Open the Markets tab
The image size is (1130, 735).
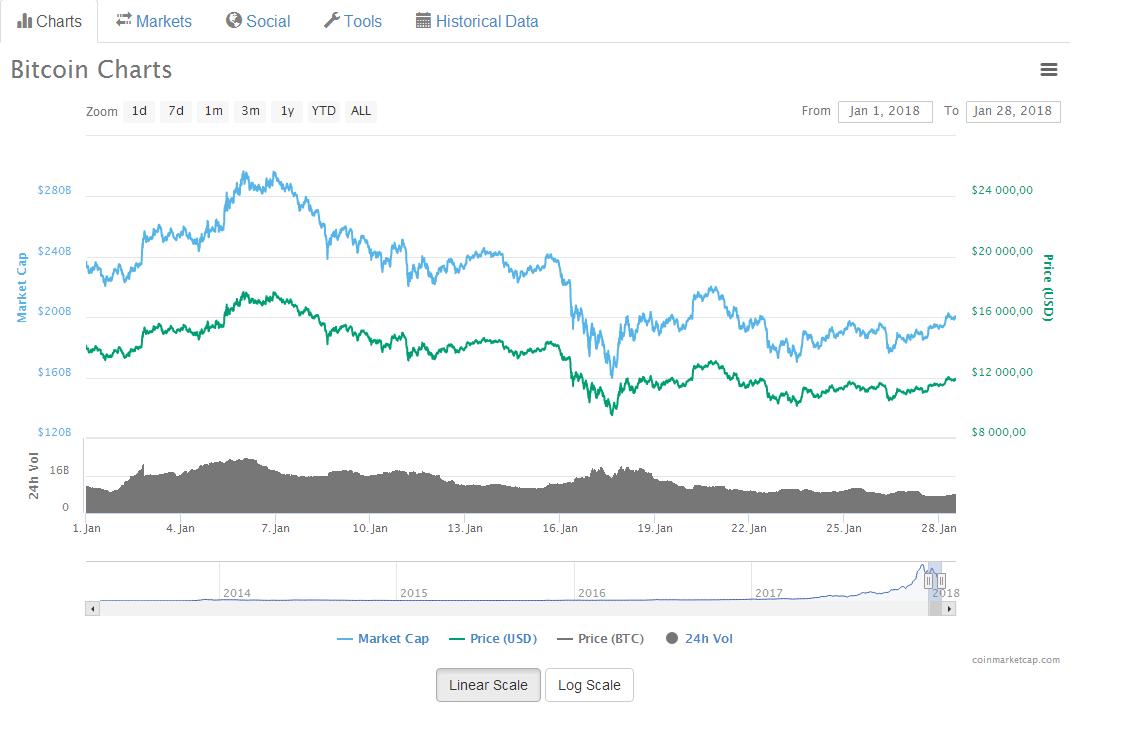tap(154, 21)
